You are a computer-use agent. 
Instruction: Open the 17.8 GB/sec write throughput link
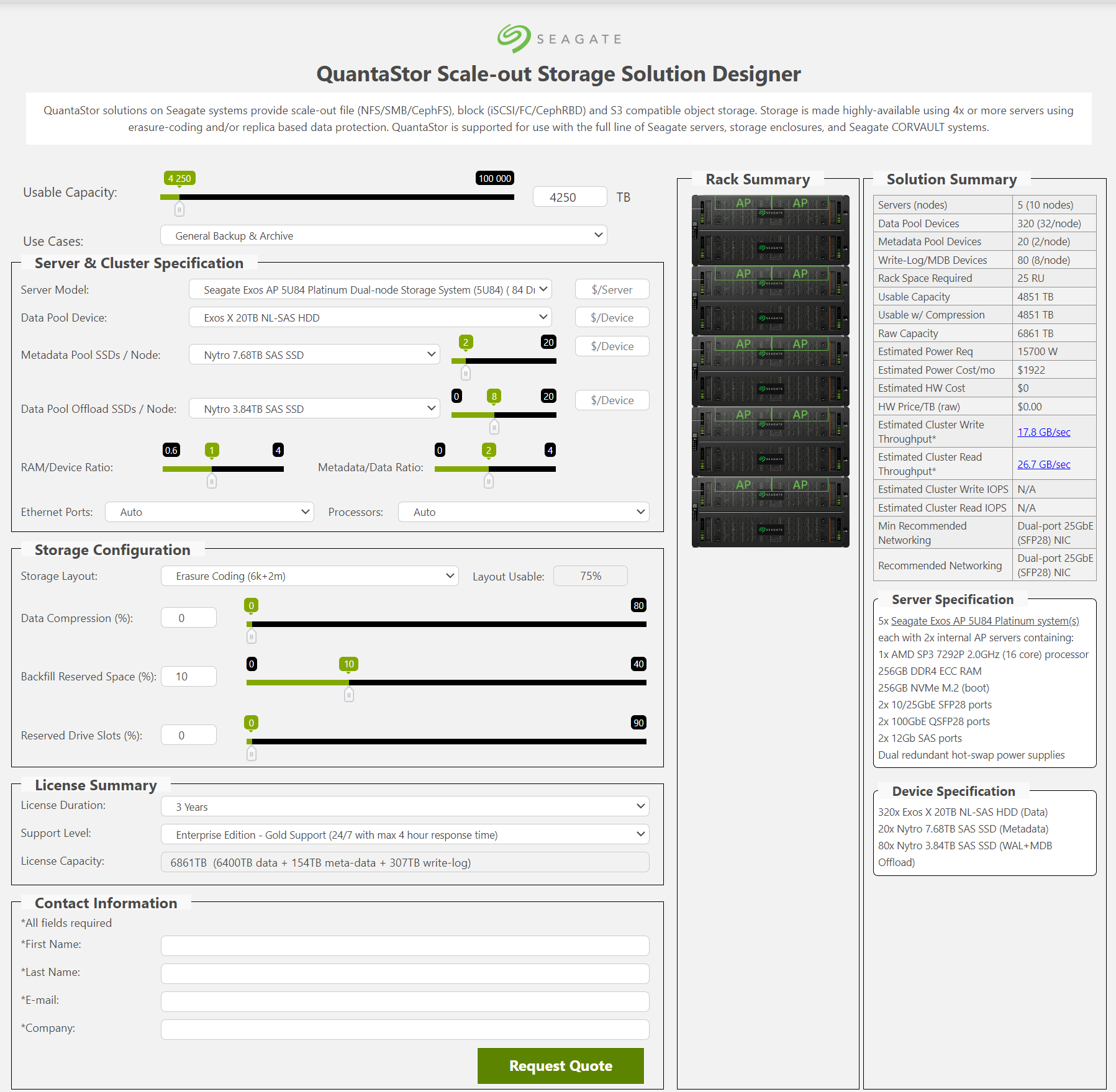1043,431
